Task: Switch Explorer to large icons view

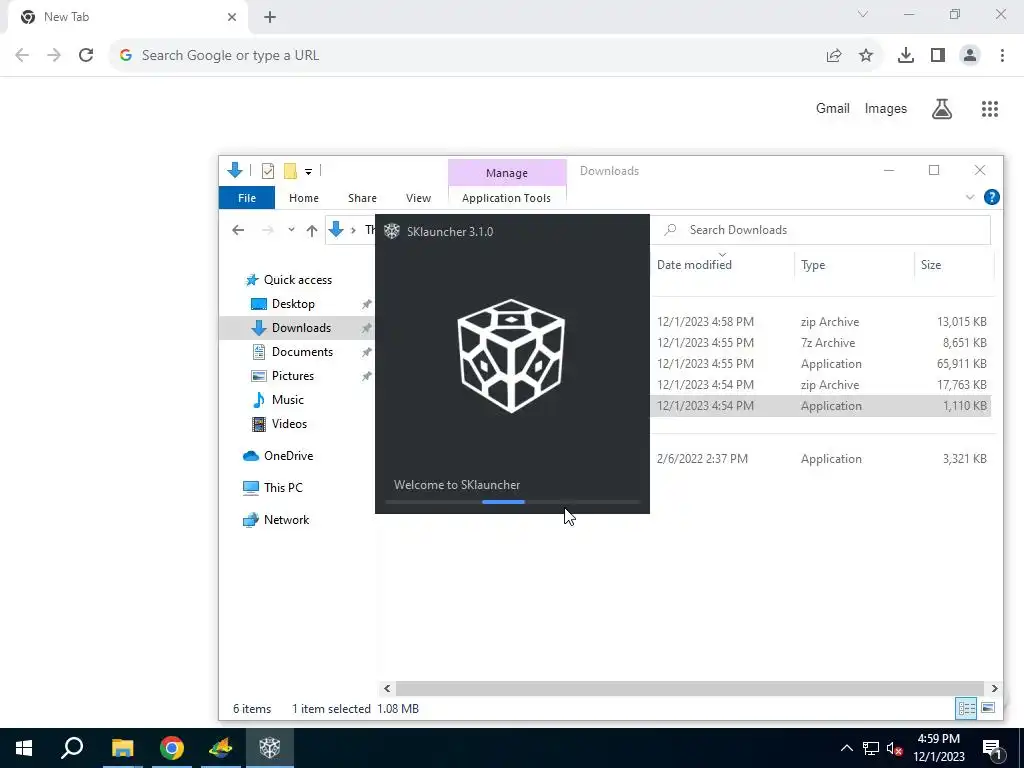Action: pos(988,708)
